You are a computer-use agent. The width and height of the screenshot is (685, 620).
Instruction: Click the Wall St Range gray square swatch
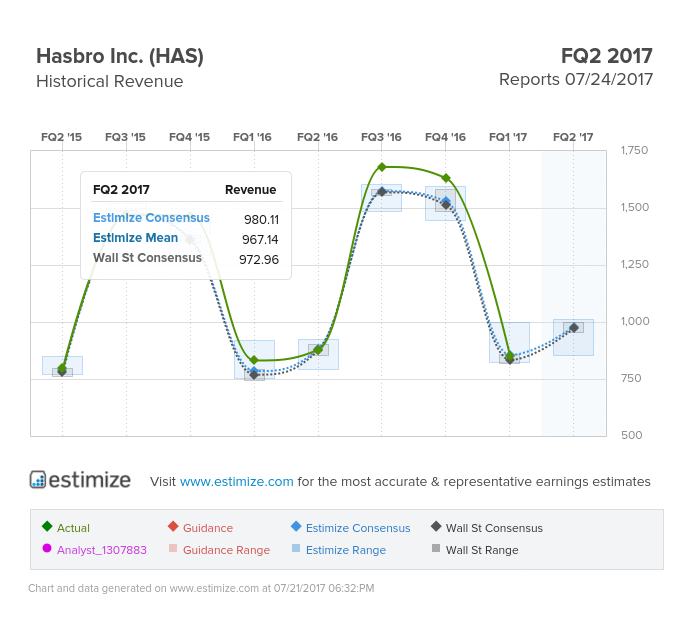(436, 548)
